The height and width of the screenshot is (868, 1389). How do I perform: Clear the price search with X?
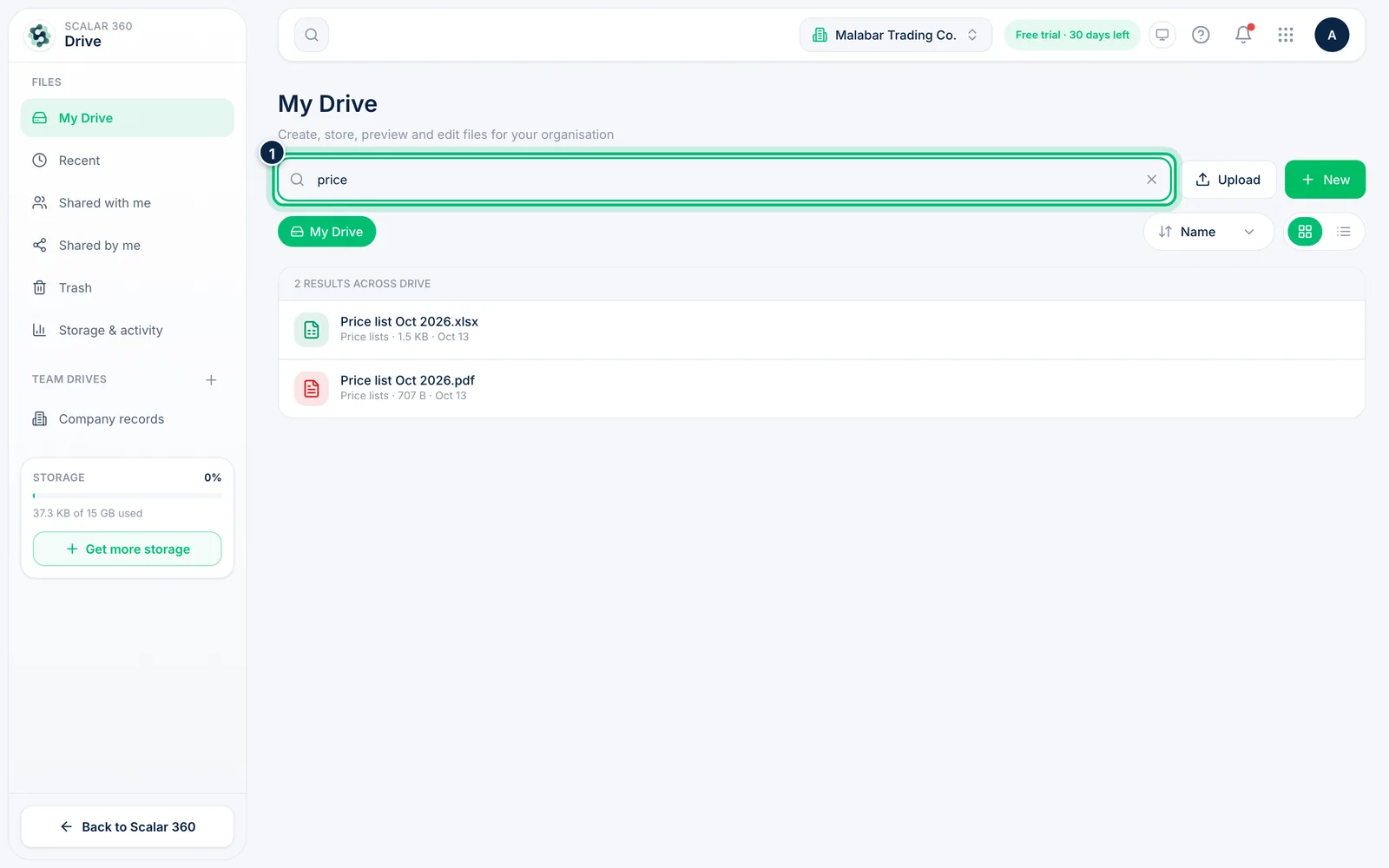pyautogui.click(x=1151, y=180)
